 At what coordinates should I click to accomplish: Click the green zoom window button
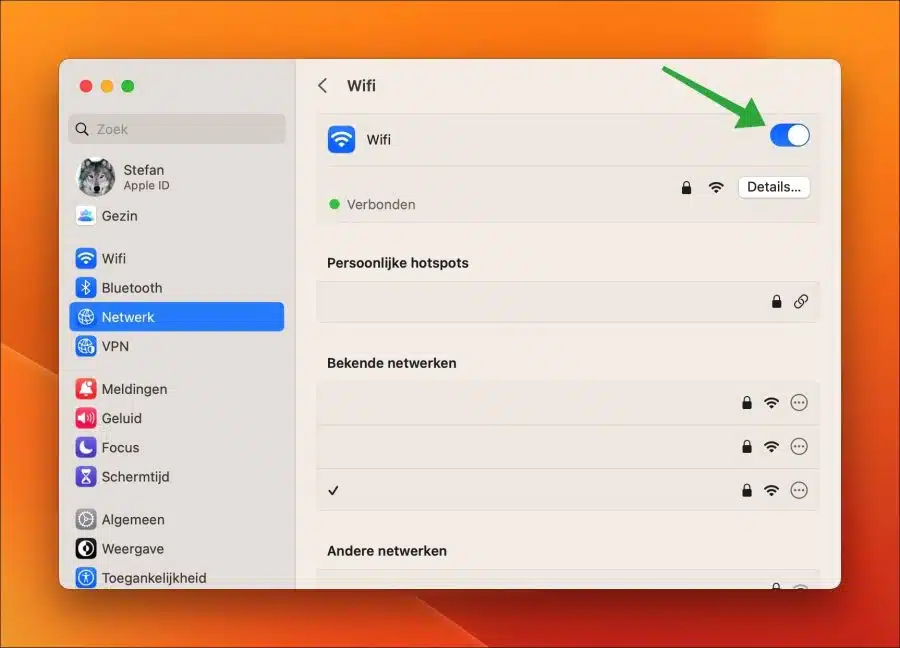tap(127, 86)
